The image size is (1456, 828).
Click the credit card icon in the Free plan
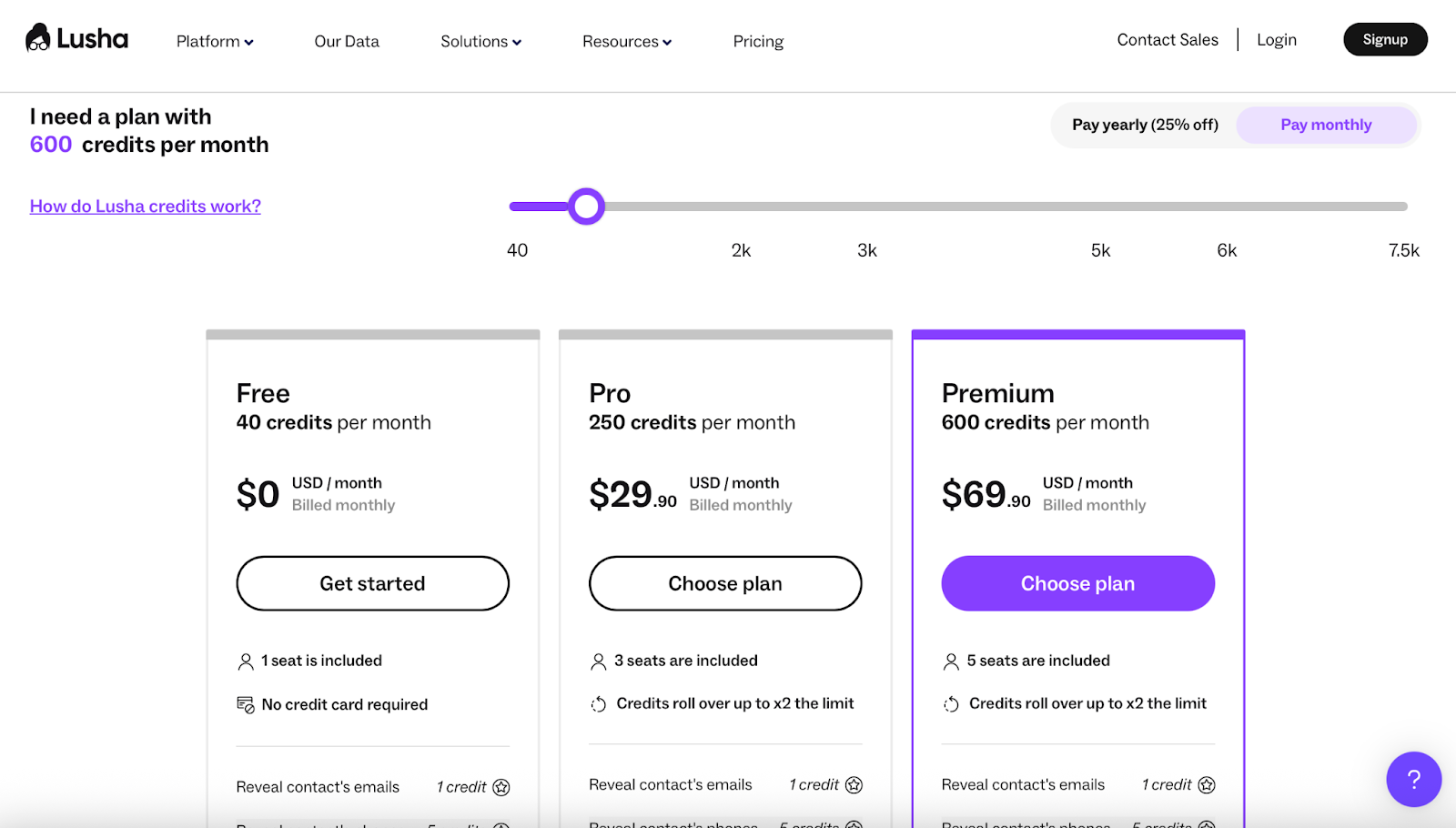[x=245, y=703]
